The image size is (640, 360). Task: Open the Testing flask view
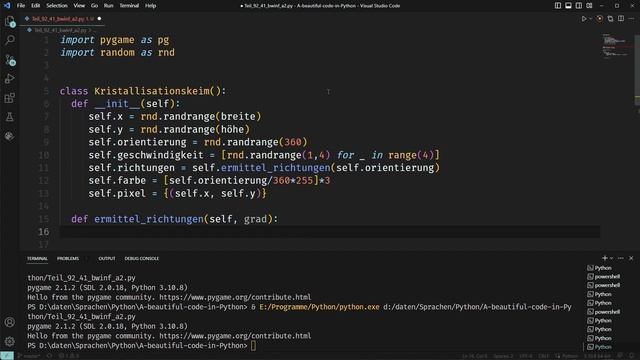(10, 117)
